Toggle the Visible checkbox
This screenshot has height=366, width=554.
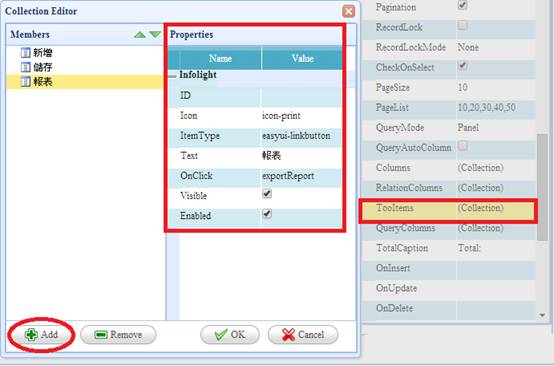pyautogui.click(x=267, y=194)
